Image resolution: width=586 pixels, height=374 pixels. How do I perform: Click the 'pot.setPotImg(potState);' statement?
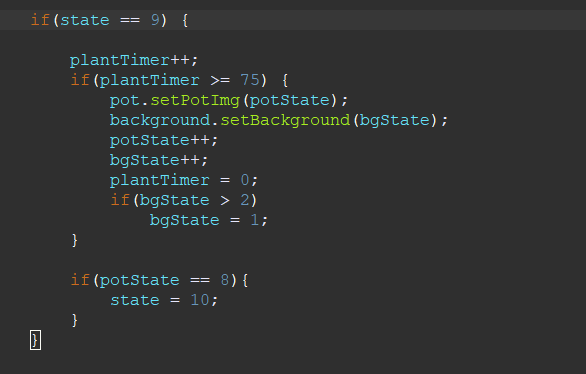pos(229,100)
